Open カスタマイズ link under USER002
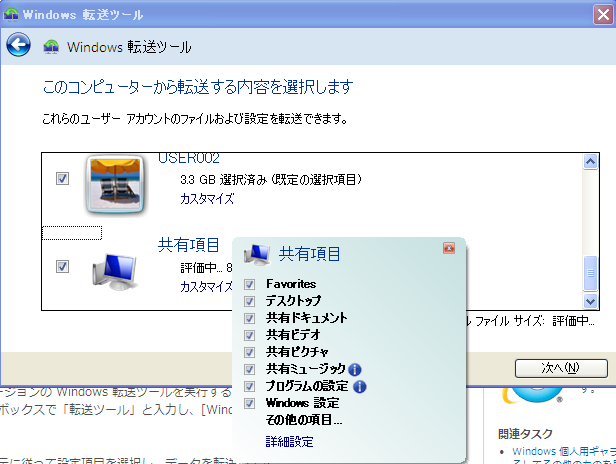This screenshot has height=464, width=616. (207, 199)
